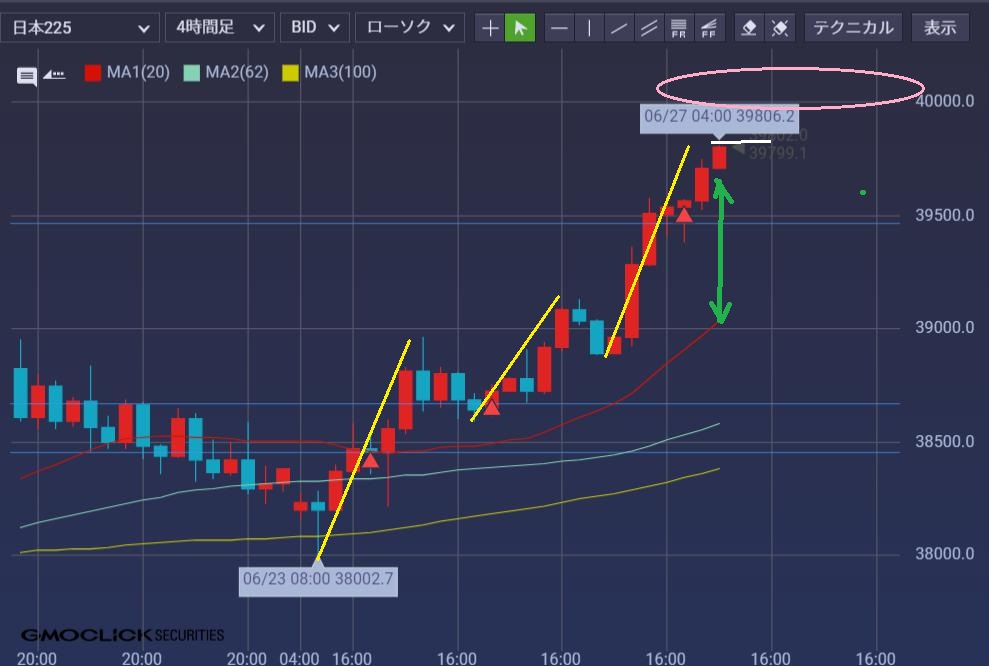
Task: Click the red triangle marker below 39500
Action: coord(684,216)
